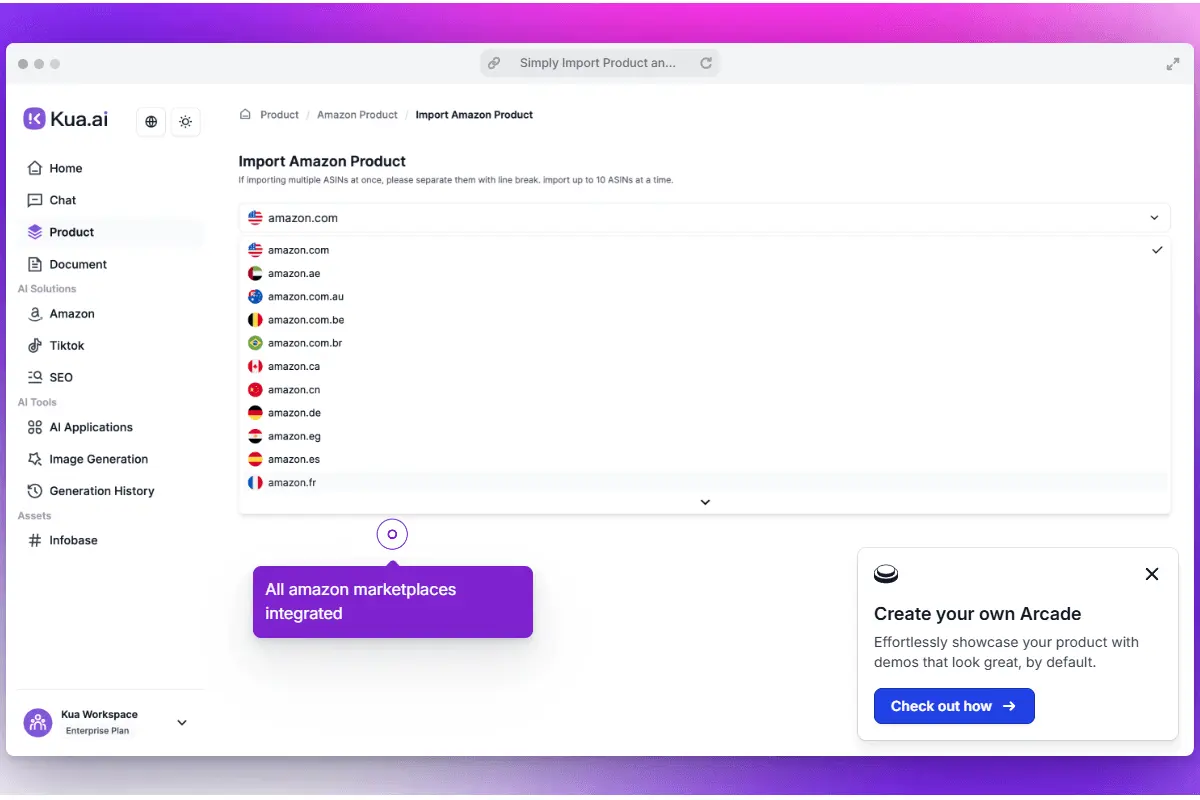Click the pulsing hotspot circle
The width and height of the screenshot is (1200, 800).
(x=392, y=534)
